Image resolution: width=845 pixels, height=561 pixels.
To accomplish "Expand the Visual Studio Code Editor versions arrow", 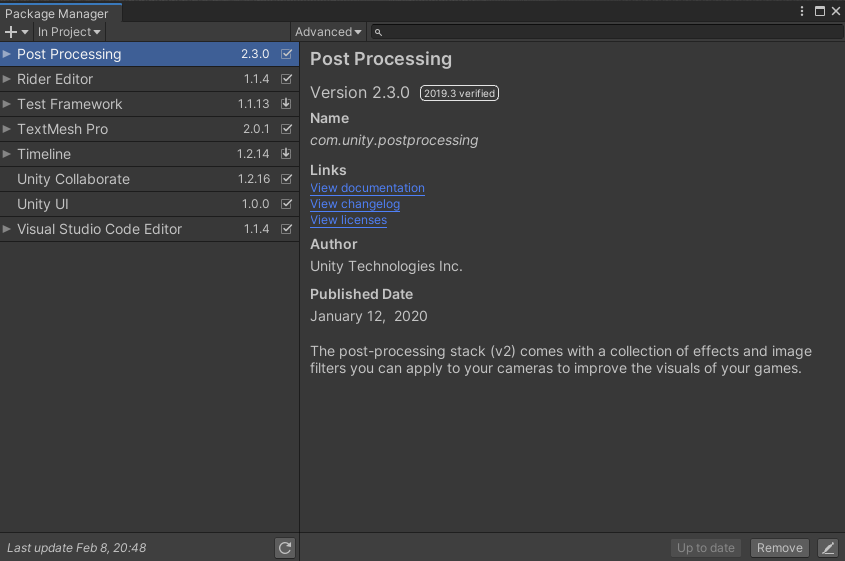I will (6, 229).
